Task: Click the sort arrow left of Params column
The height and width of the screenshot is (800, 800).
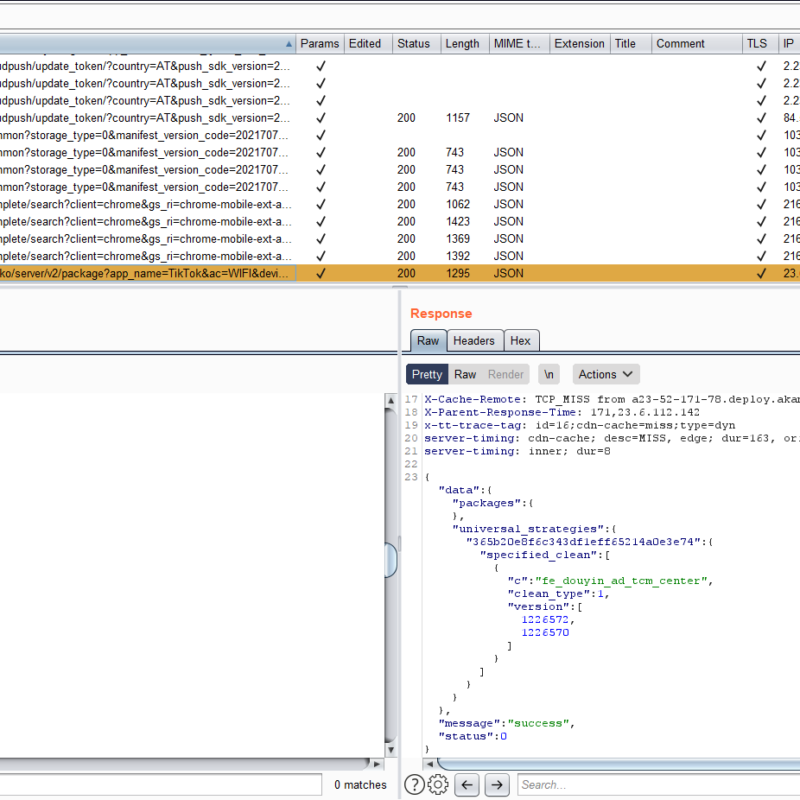Action: pyautogui.click(x=289, y=44)
